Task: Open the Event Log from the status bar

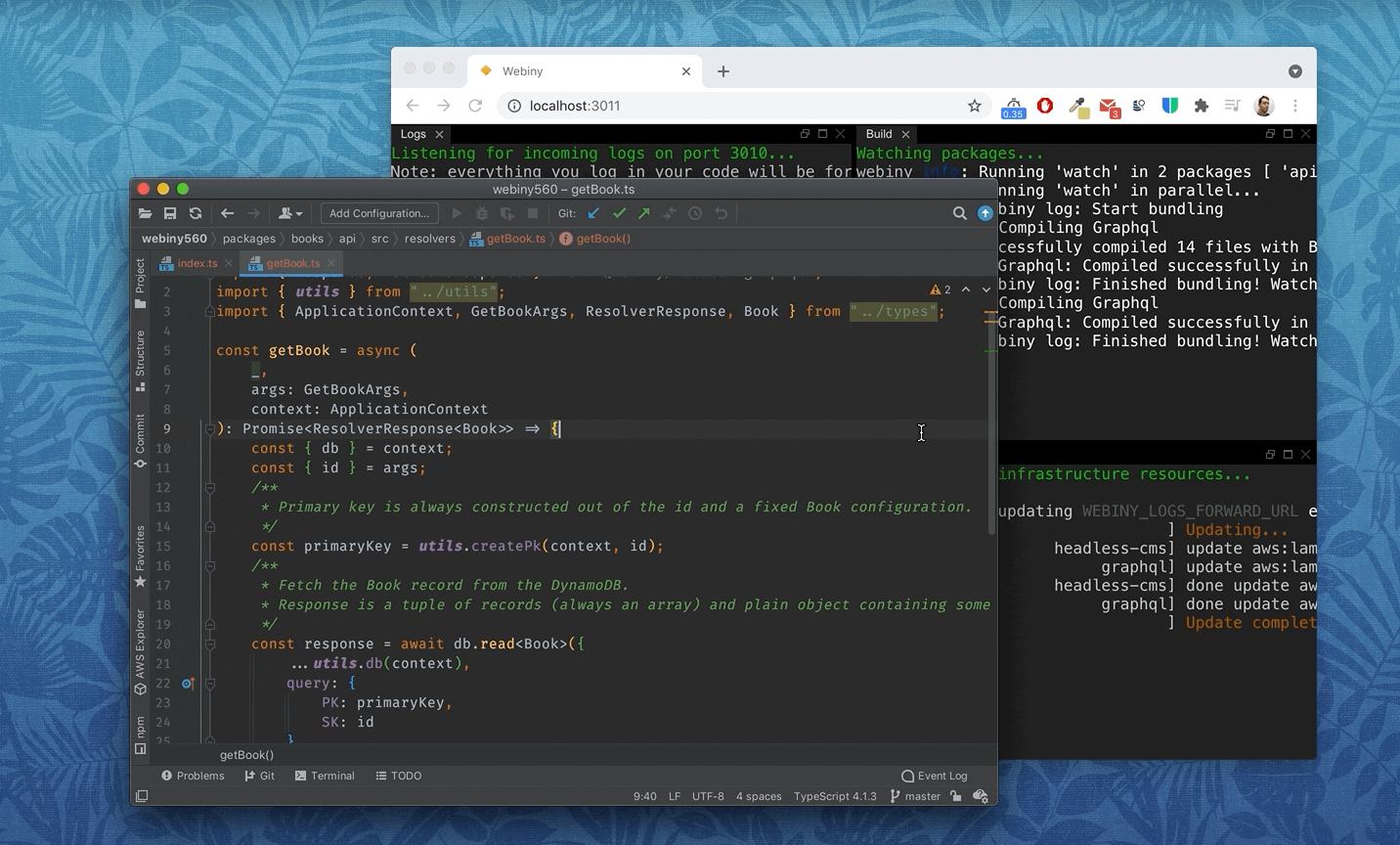Action: coord(934,776)
